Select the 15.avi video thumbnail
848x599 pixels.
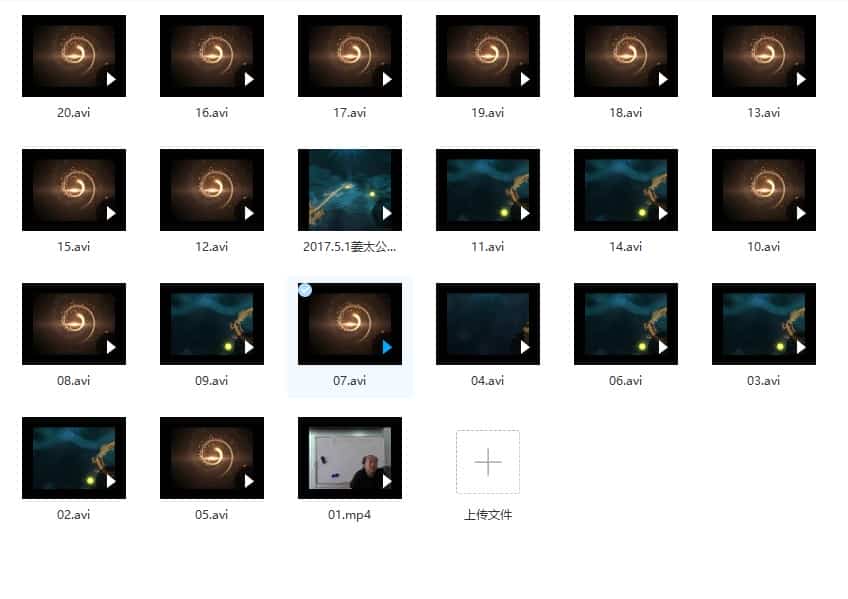click(x=73, y=190)
